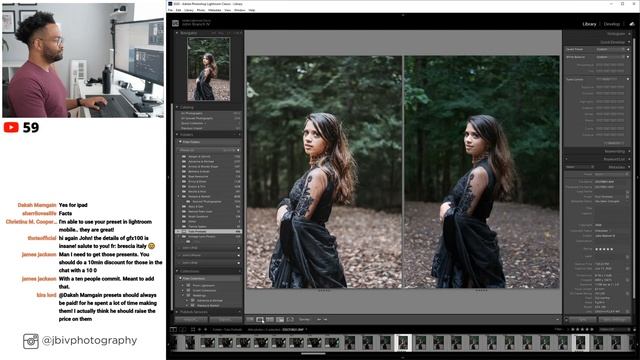Viewport: 640px width, 360px height.
Task: Click Reset All in Quick Develop
Action: click(x=613, y=143)
